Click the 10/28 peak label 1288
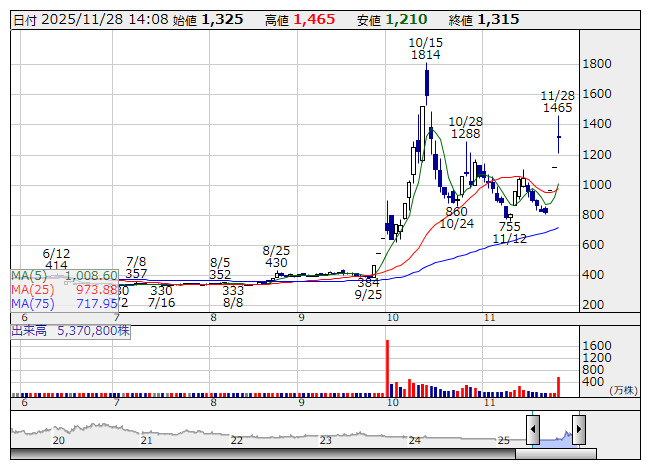Viewport: 653px width, 470px height. [465, 133]
